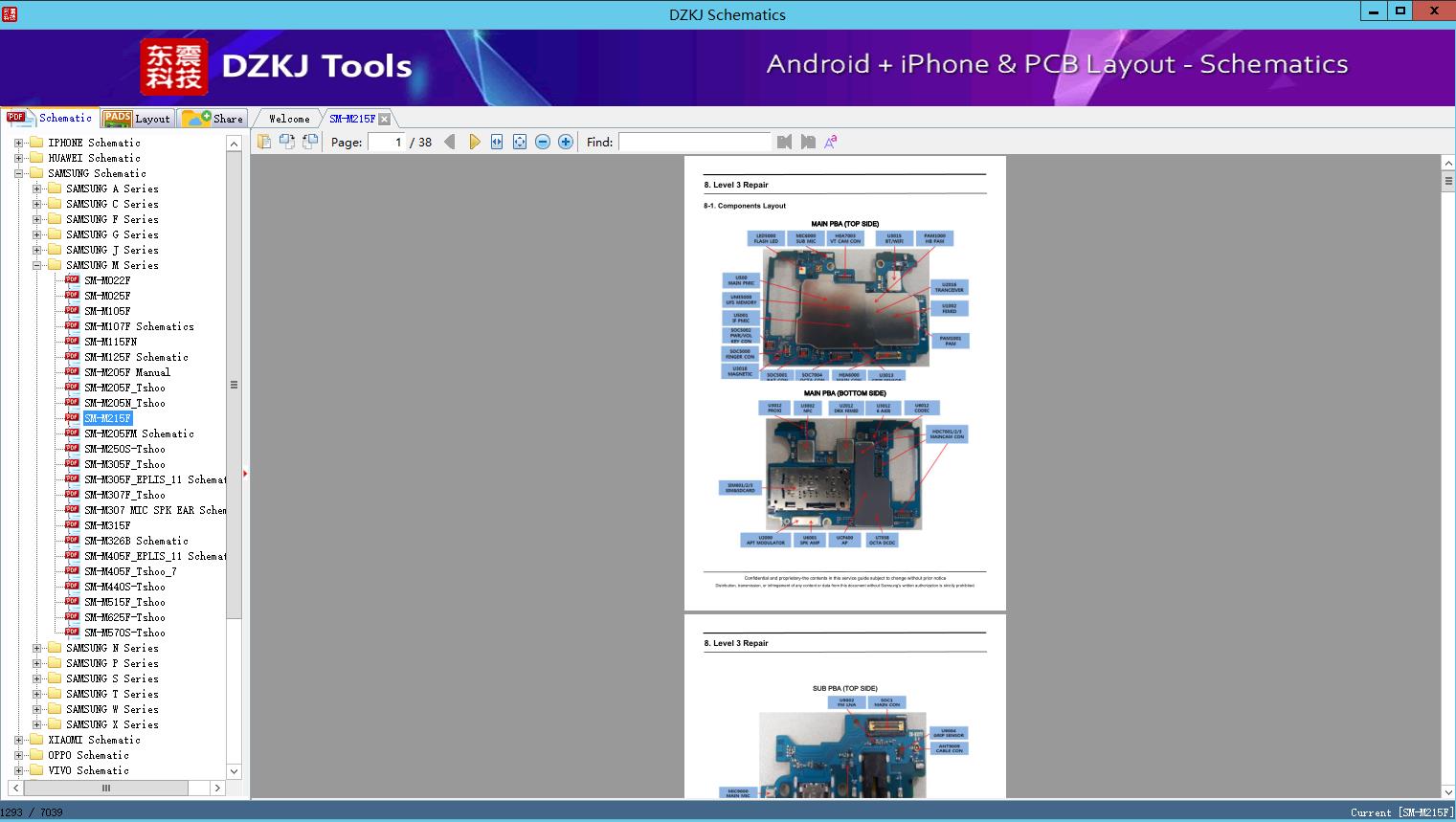
Task: Expand the SAMSUNG A Series folder
Action: pyautogui.click(x=36, y=189)
